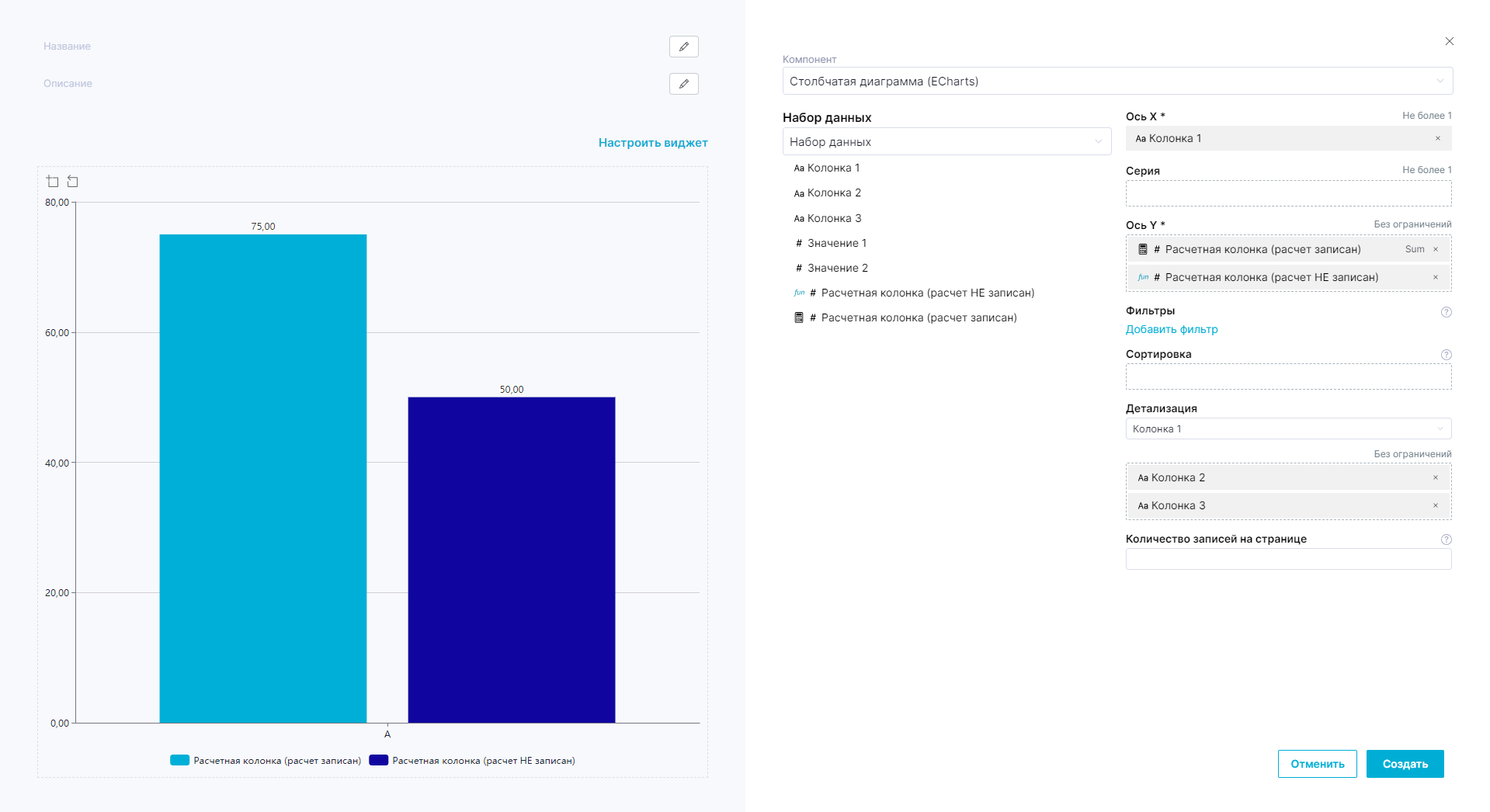Open the Фильтры help tooltip icon
The image size is (1490, 812).
[1446, 312]
